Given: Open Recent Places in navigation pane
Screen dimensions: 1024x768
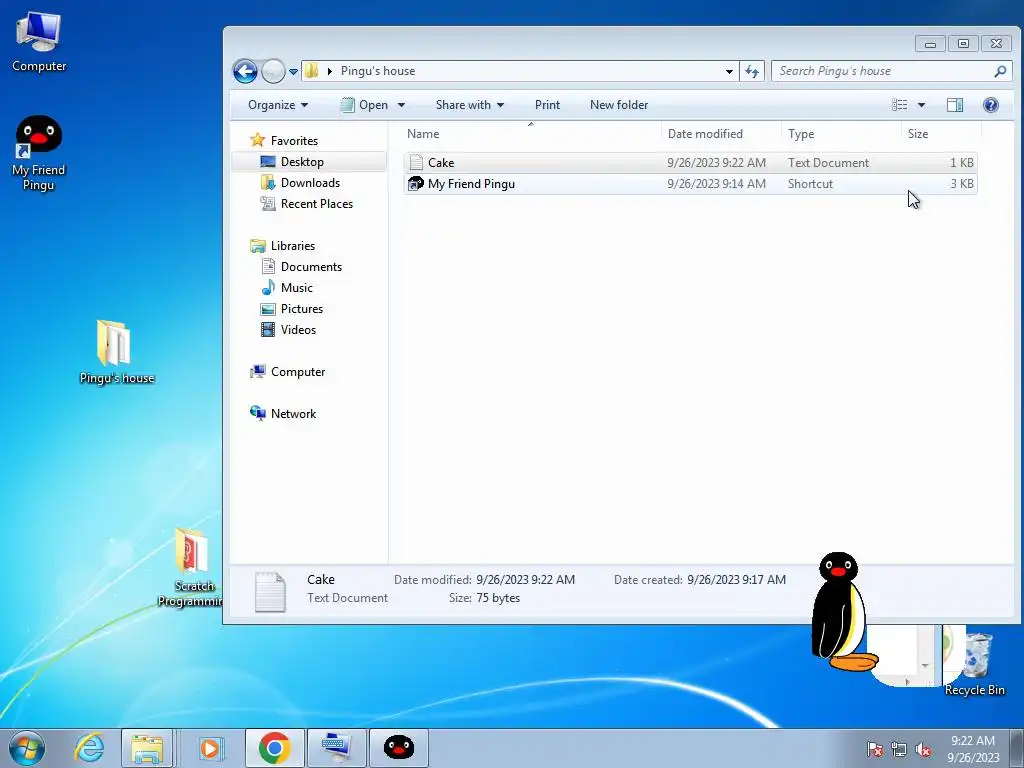Looking at the screenshot, I should tap(317, 204).
